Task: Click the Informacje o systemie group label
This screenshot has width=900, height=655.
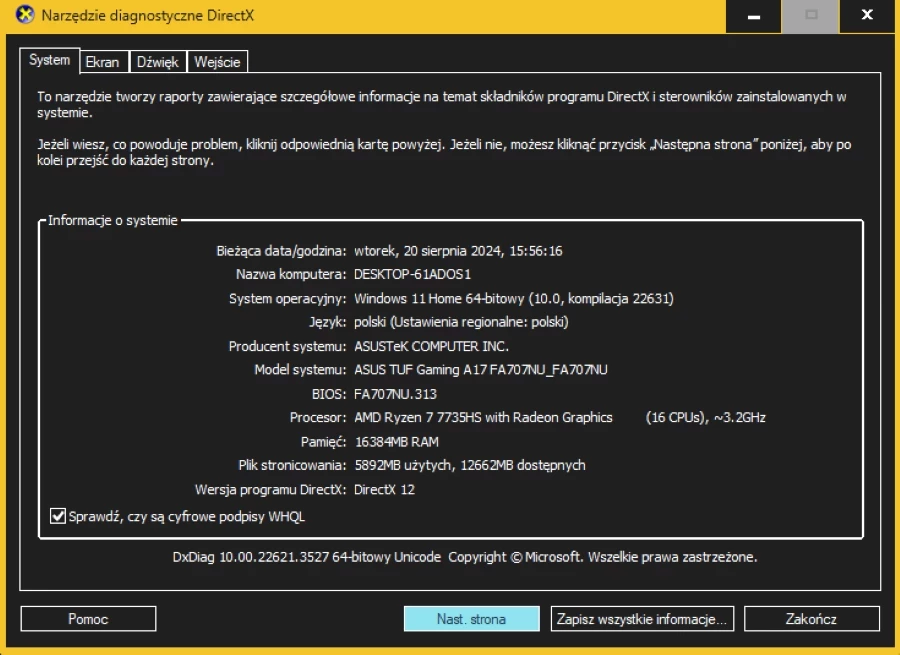Action: 113,220
